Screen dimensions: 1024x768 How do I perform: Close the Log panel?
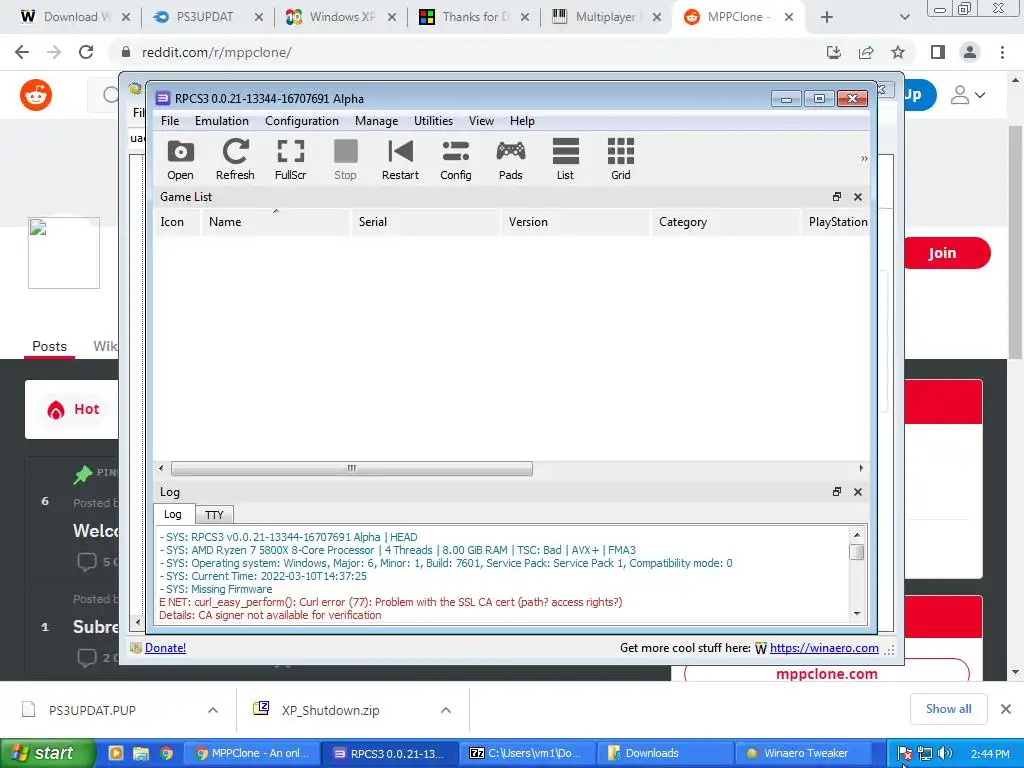pos(858,491)
